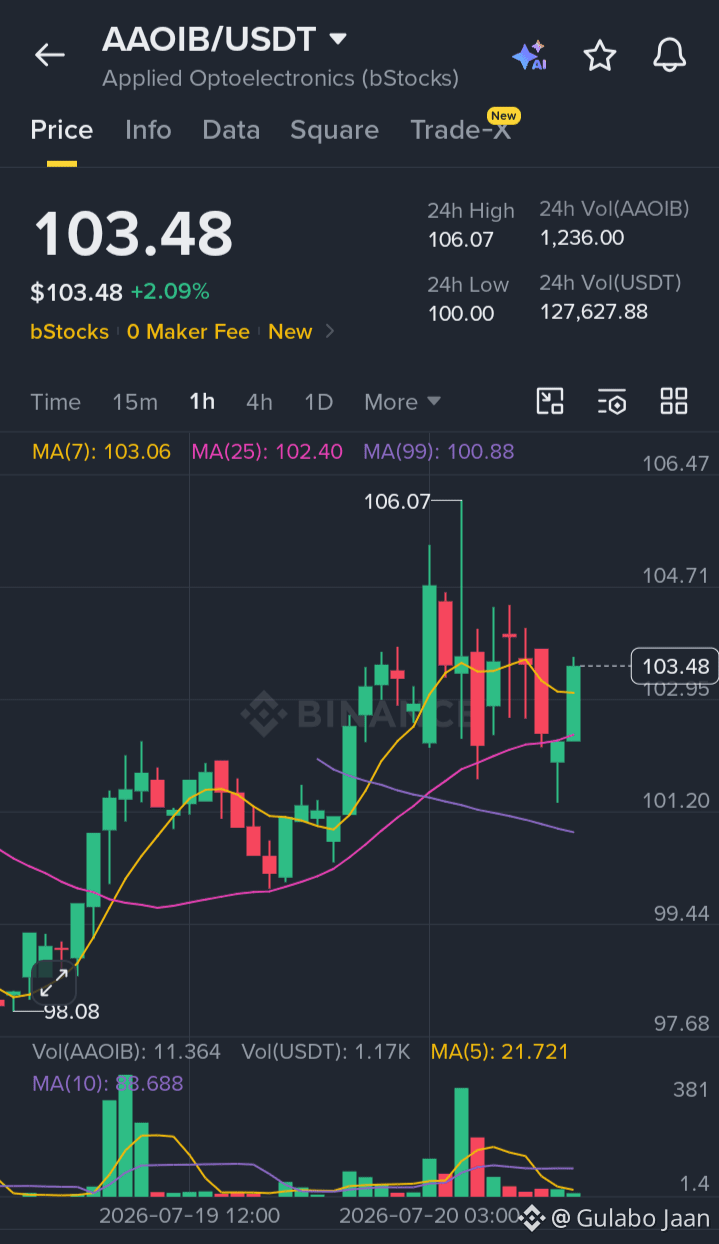Viewport: 719px width, 1244px height.
Task: Tap the 24h High value 106.07
Action: pyautogui.click(x=461, y=240)
